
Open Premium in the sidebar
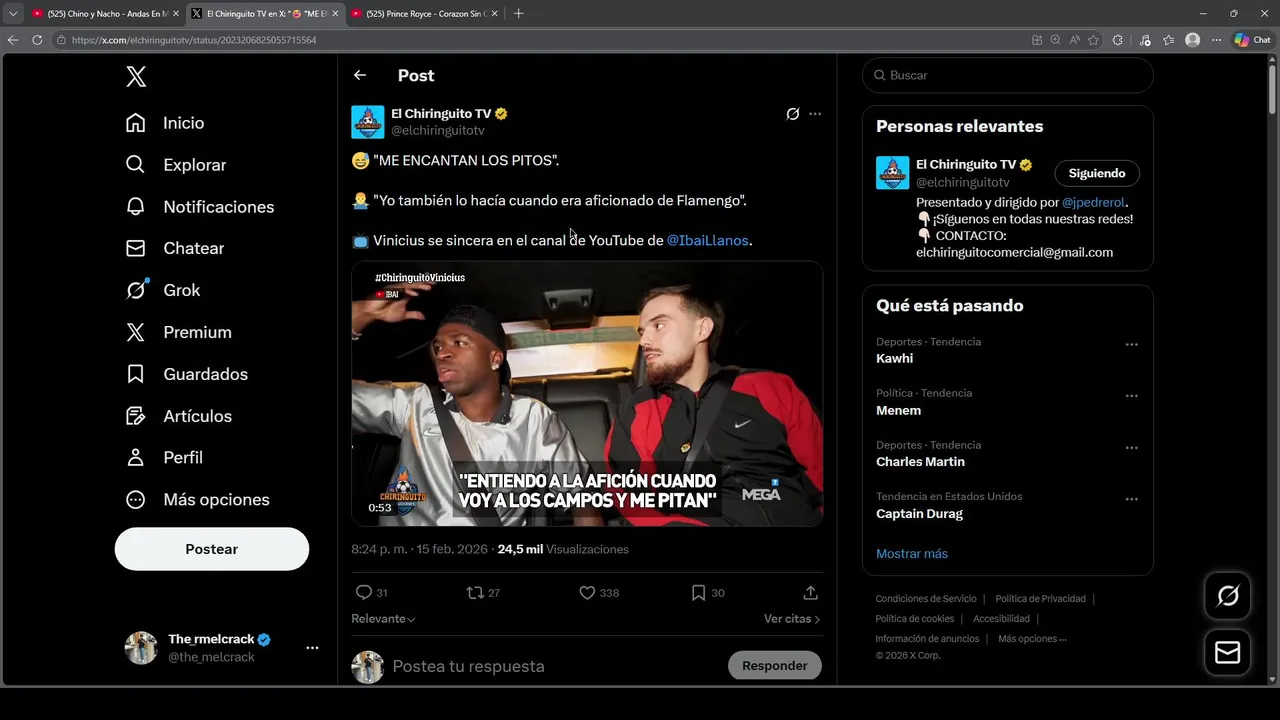click(x=178, y=332)
